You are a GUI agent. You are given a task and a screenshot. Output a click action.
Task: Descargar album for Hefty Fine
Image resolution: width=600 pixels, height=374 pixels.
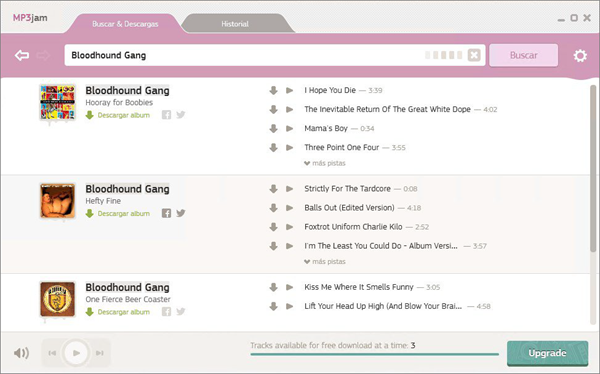(118, 214)
